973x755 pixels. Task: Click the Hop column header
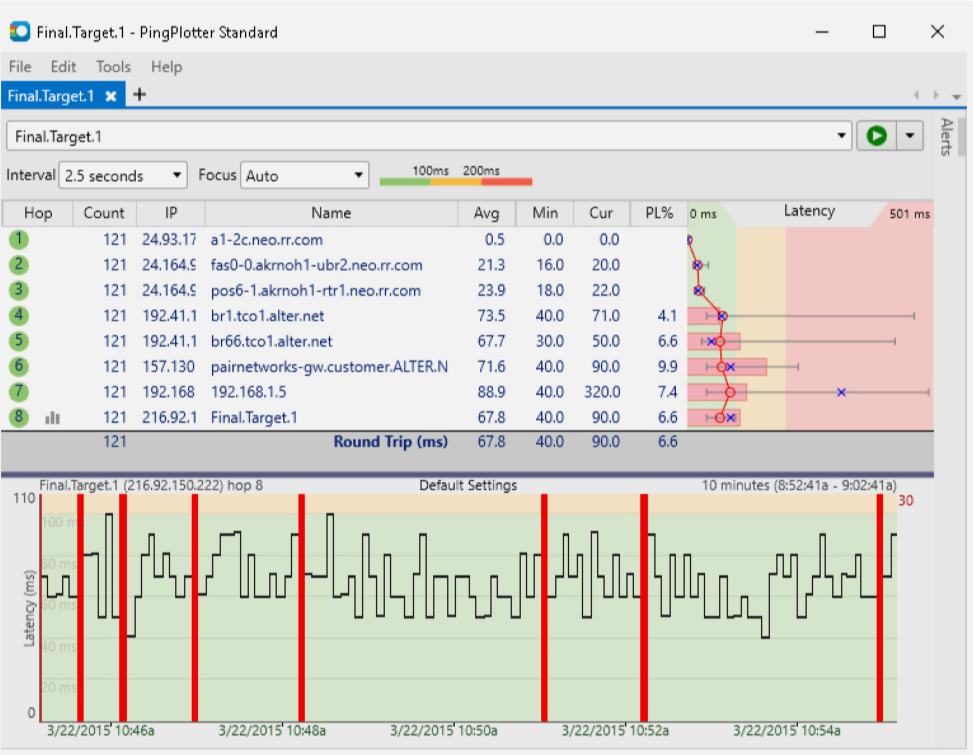point(38,213)
